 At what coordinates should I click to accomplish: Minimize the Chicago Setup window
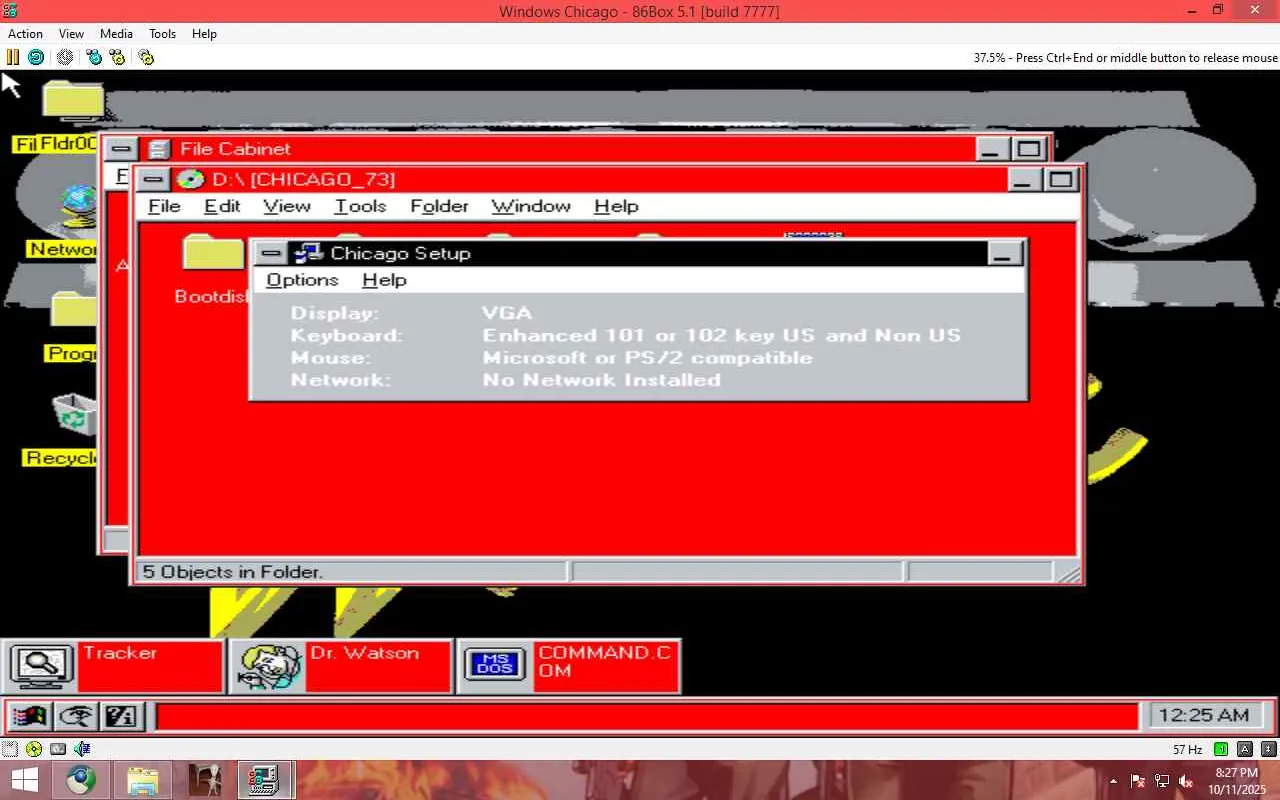[1005, 254]
